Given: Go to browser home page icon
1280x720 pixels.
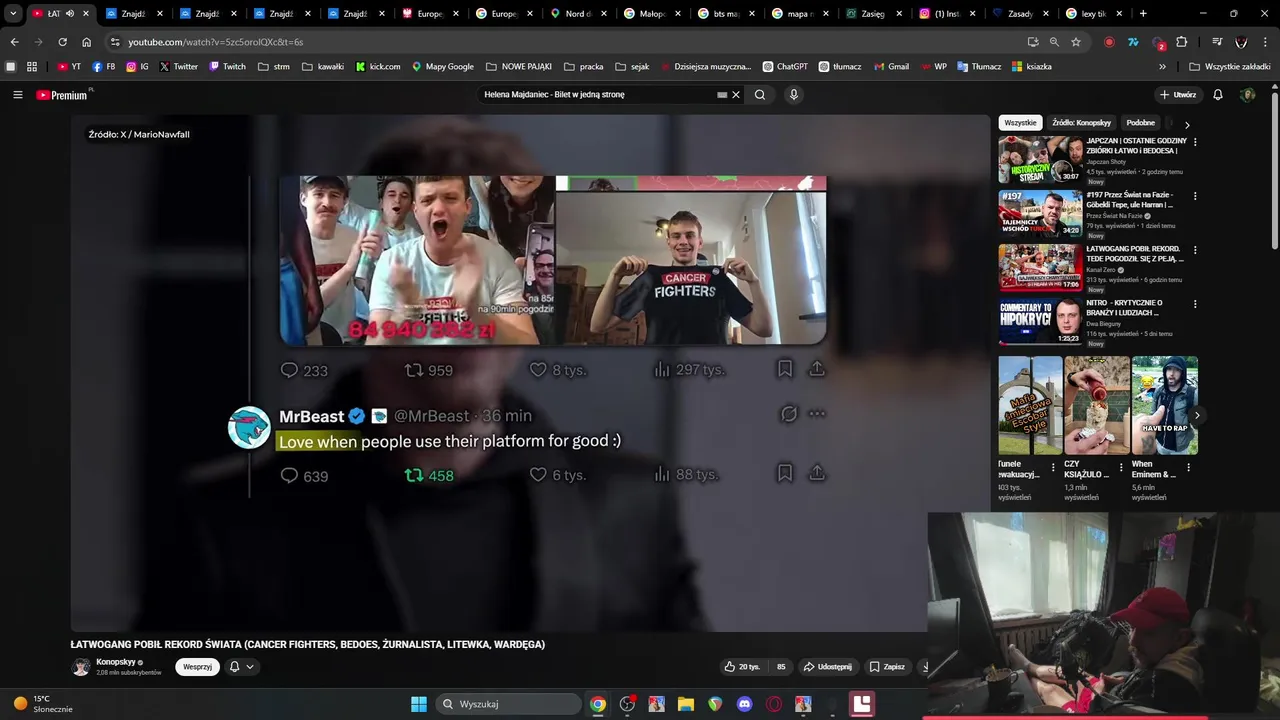Looking at the screenshot, I should (x=86, y=42).
